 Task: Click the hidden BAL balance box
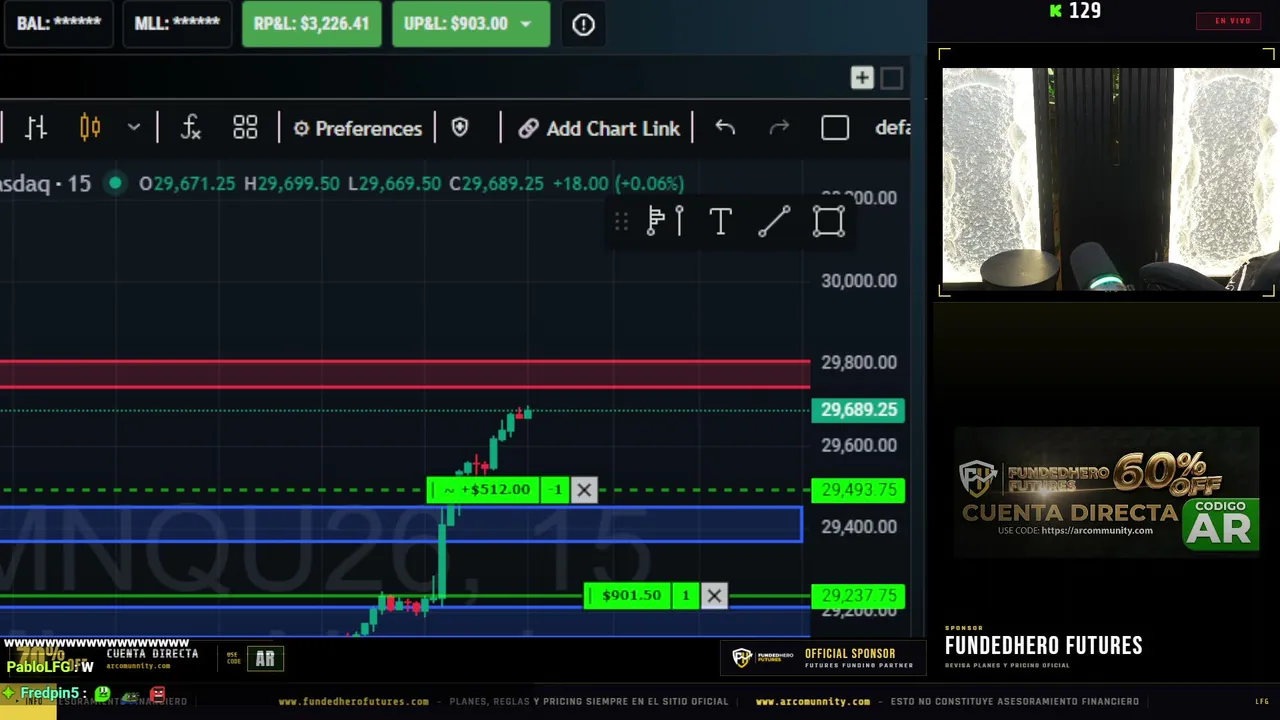[x=59, y=24]
